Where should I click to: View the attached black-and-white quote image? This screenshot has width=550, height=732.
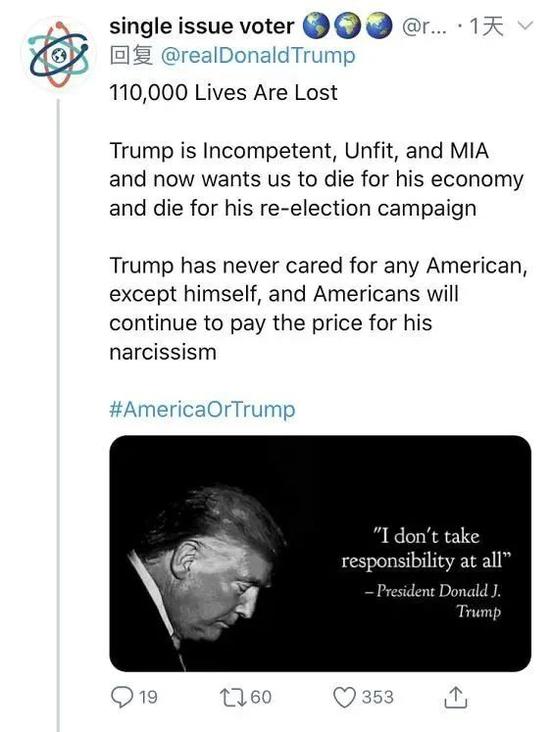(x=320, y=553)
